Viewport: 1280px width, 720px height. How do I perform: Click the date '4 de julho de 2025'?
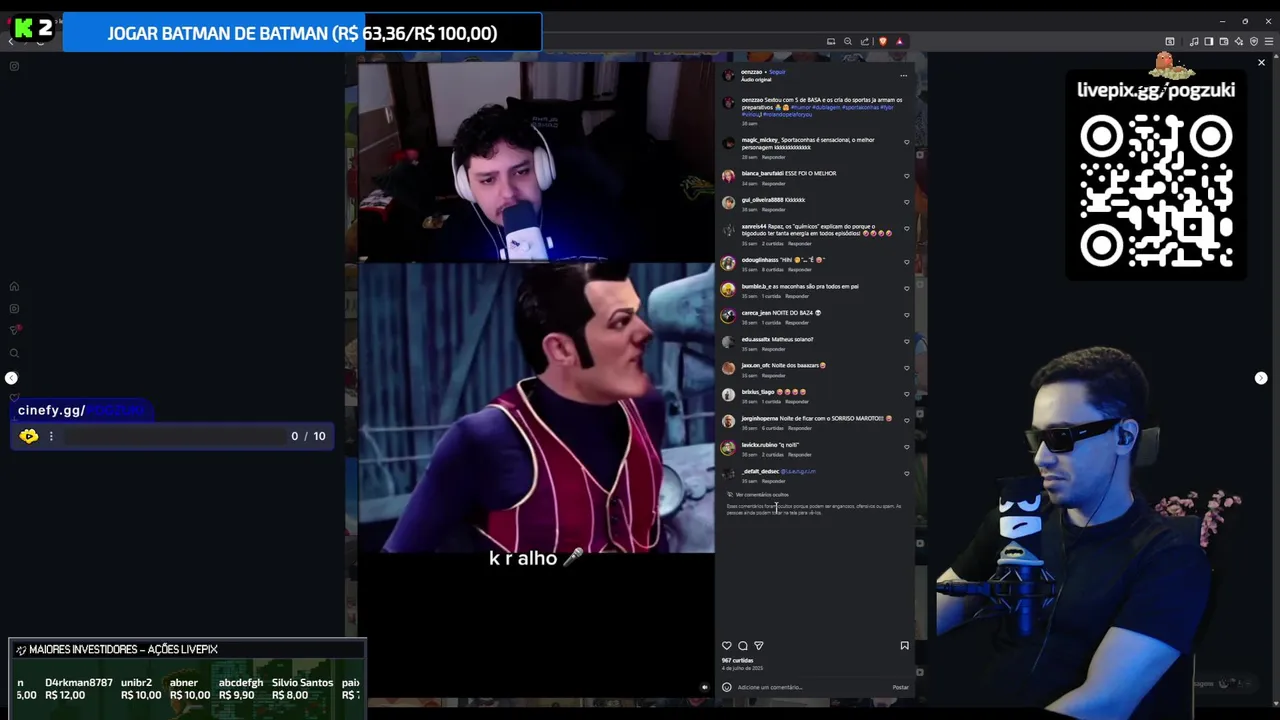(742, 668)
